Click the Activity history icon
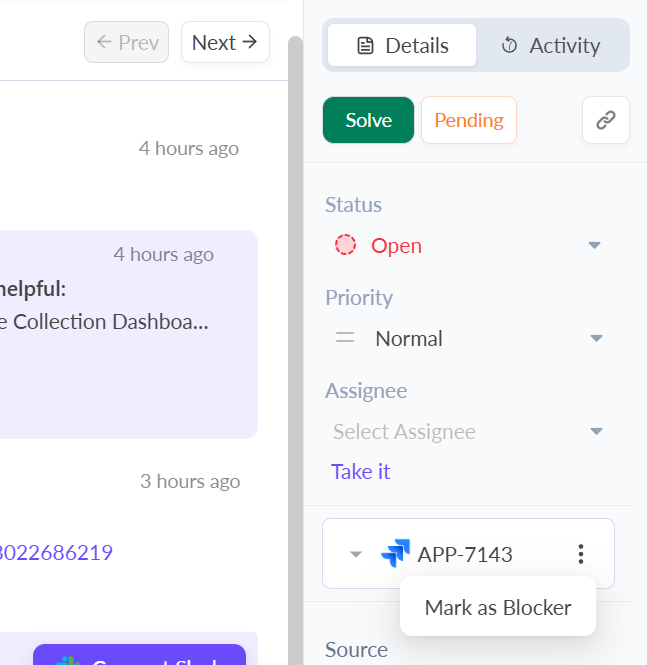Image resolution: width=647 pixels, height=665 pixels. (x=509, y=45)
